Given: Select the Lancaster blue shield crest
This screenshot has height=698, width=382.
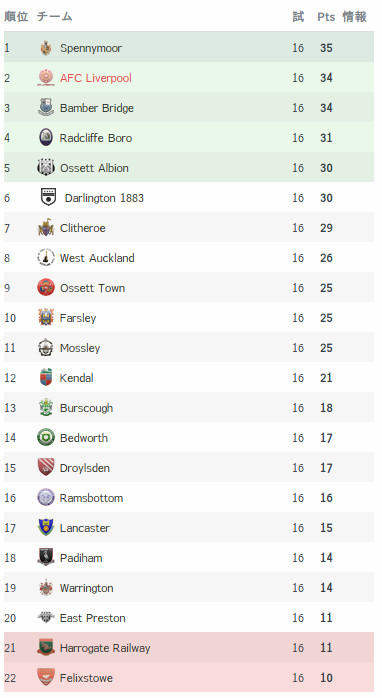Looking at the screenshot, I should coord(46,528).
